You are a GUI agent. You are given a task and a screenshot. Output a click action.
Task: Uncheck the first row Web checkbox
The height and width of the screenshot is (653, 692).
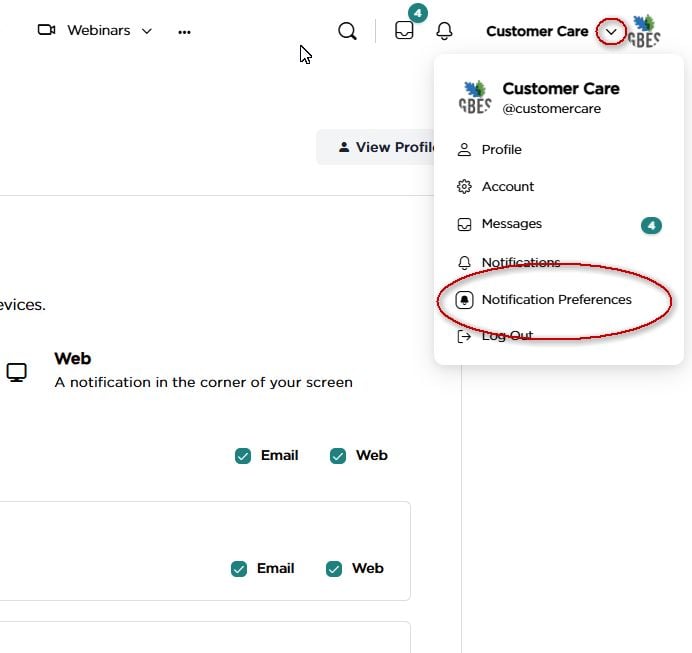coord(338,456)
